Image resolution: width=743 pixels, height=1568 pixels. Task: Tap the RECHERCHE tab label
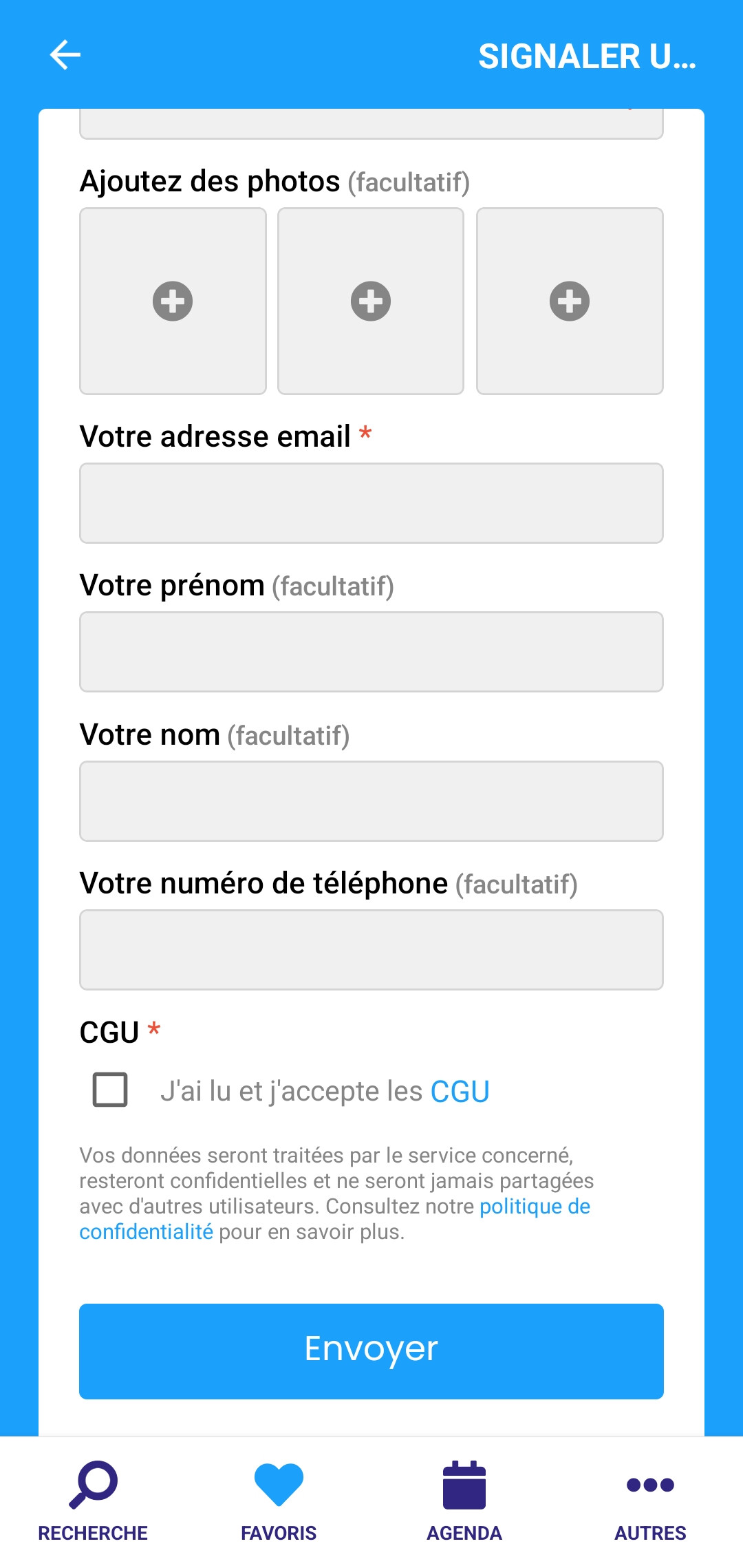(93, 1533)
